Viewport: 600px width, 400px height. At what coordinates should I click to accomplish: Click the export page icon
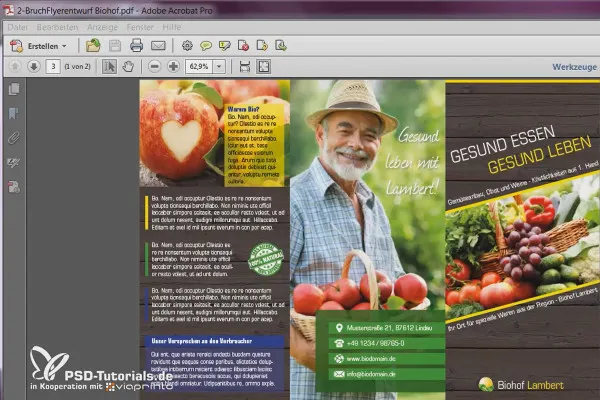(x=262, y=46)
